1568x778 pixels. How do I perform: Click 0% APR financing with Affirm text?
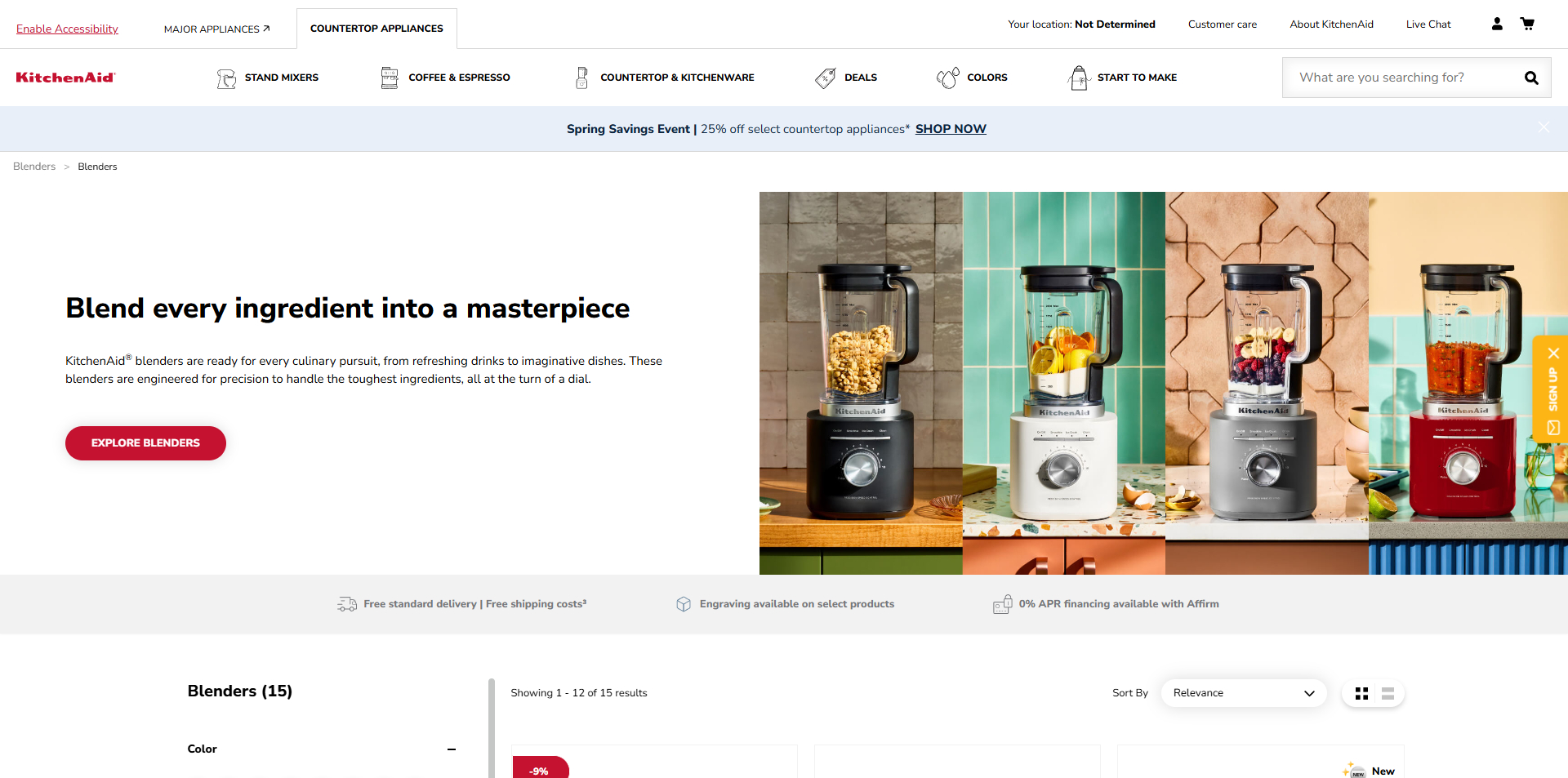point(1119,604)
